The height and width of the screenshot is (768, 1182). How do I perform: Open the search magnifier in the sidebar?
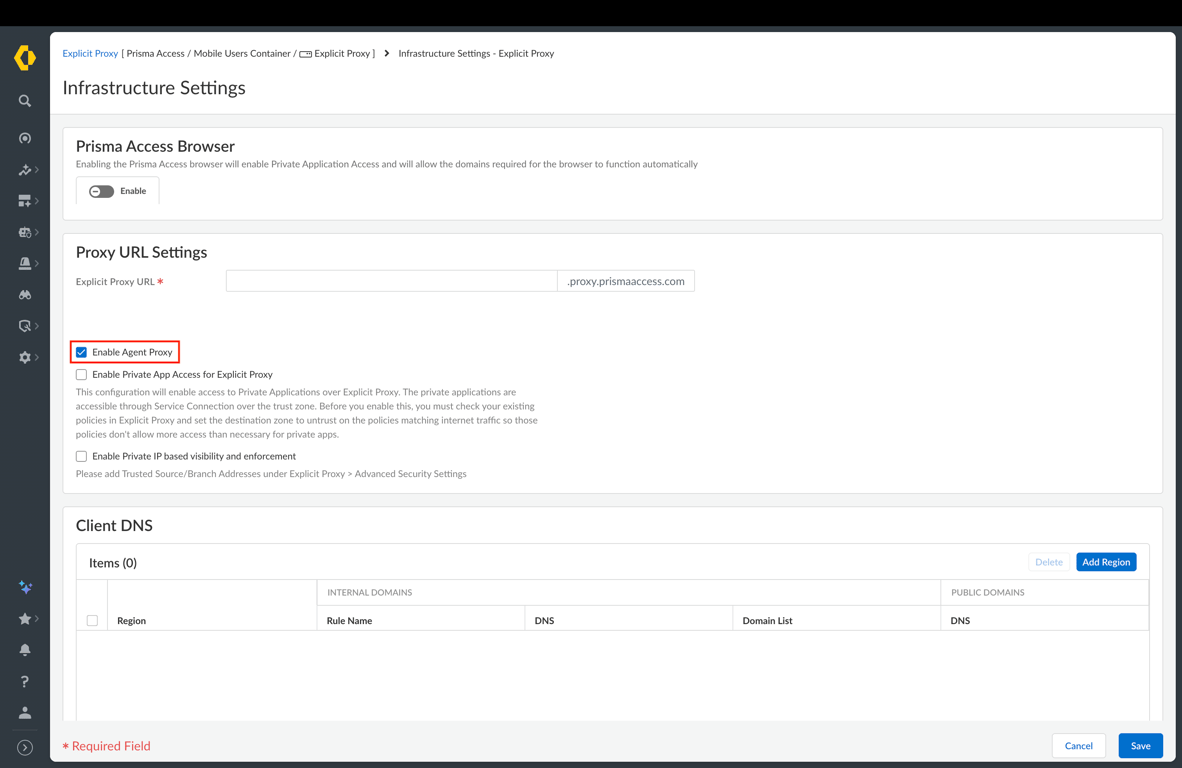(25, 101)
